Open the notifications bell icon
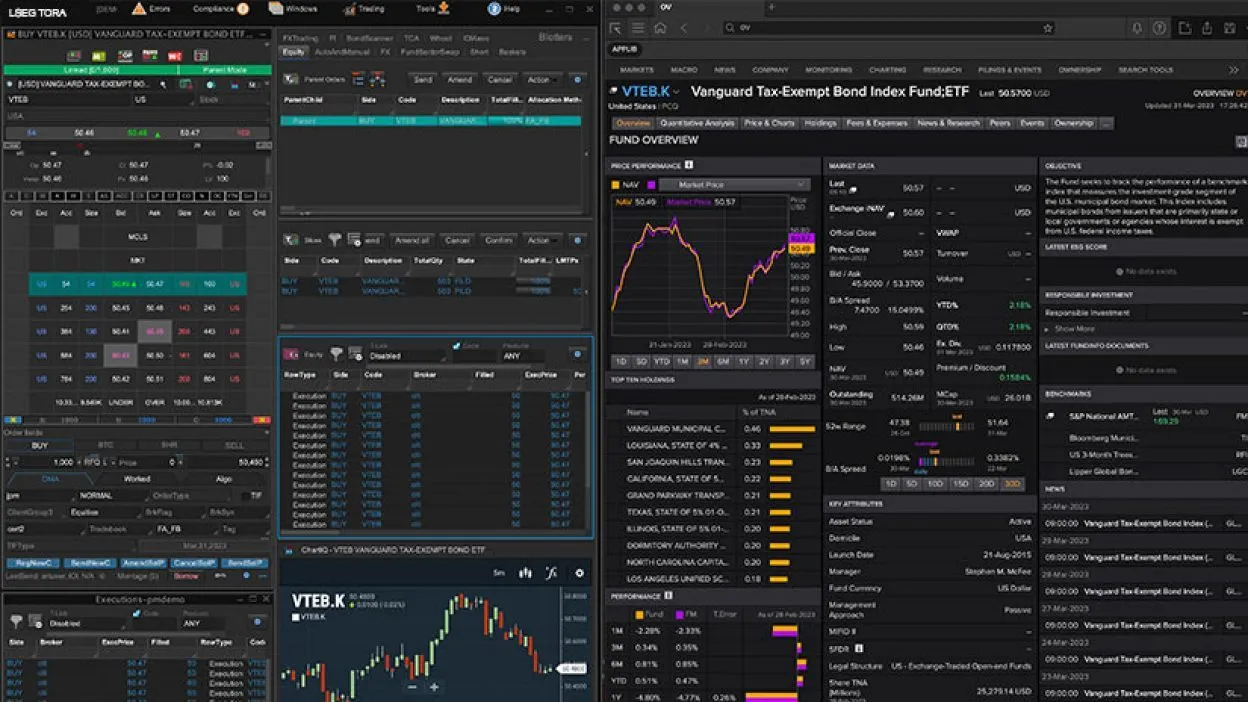 coord(1137,28)
